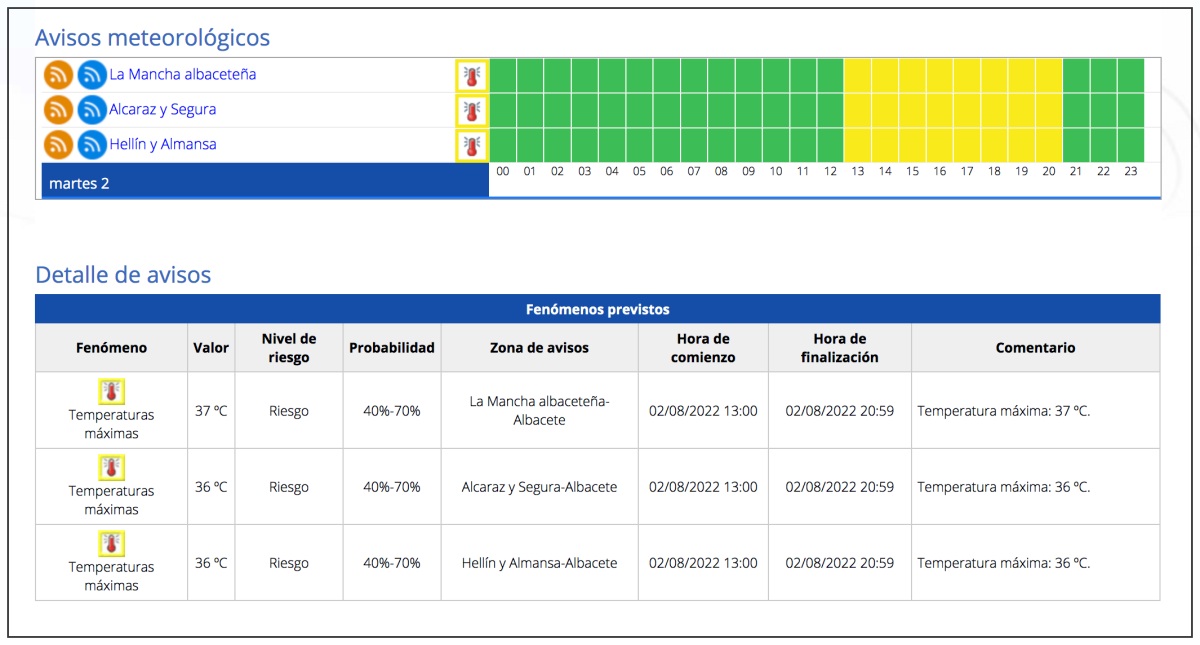This screenshot has height=645, width=1200.
Task: Open the La Mancha albaceteña link
Action: pyautogui.click(x=183, y=75)
